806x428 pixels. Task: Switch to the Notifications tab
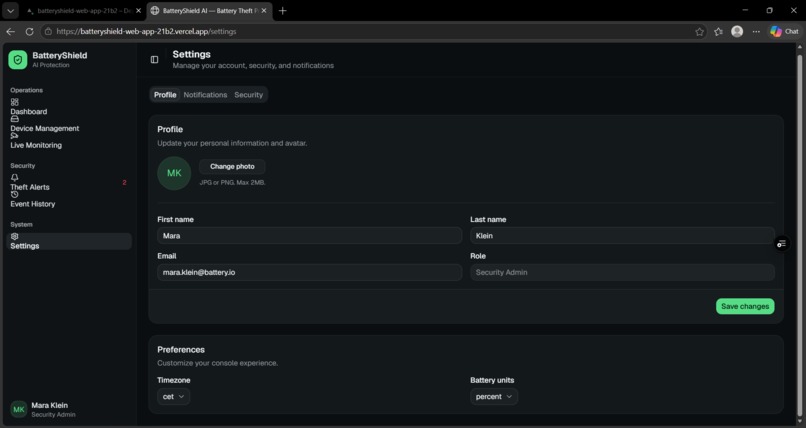(205, 95)
